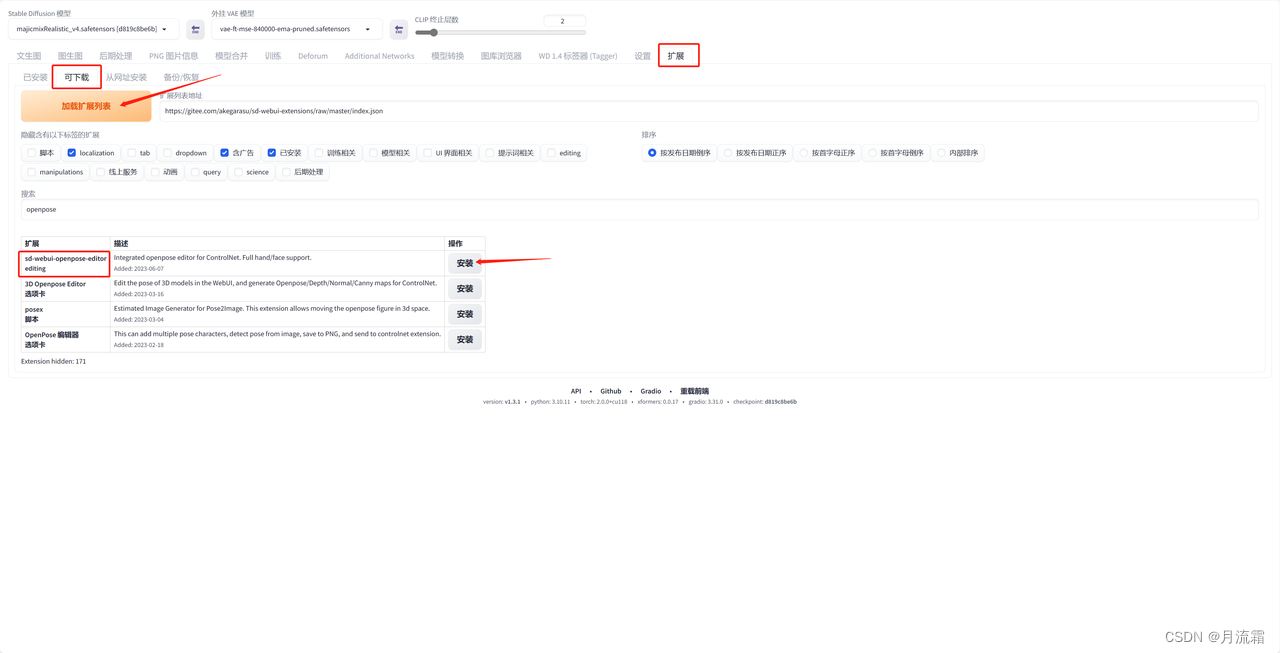Install the 3D Openpose Editor extension
The height and width of the screenshot is (653, 1280).
pos(465,288)
